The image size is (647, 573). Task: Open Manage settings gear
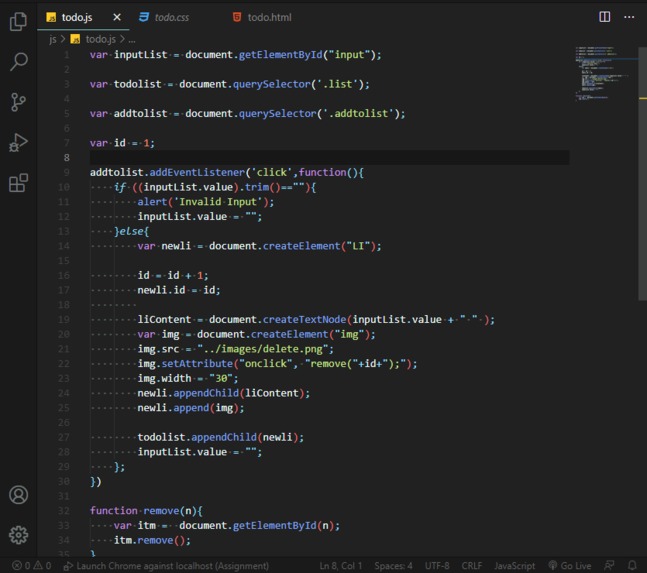(x=18, y=535)
